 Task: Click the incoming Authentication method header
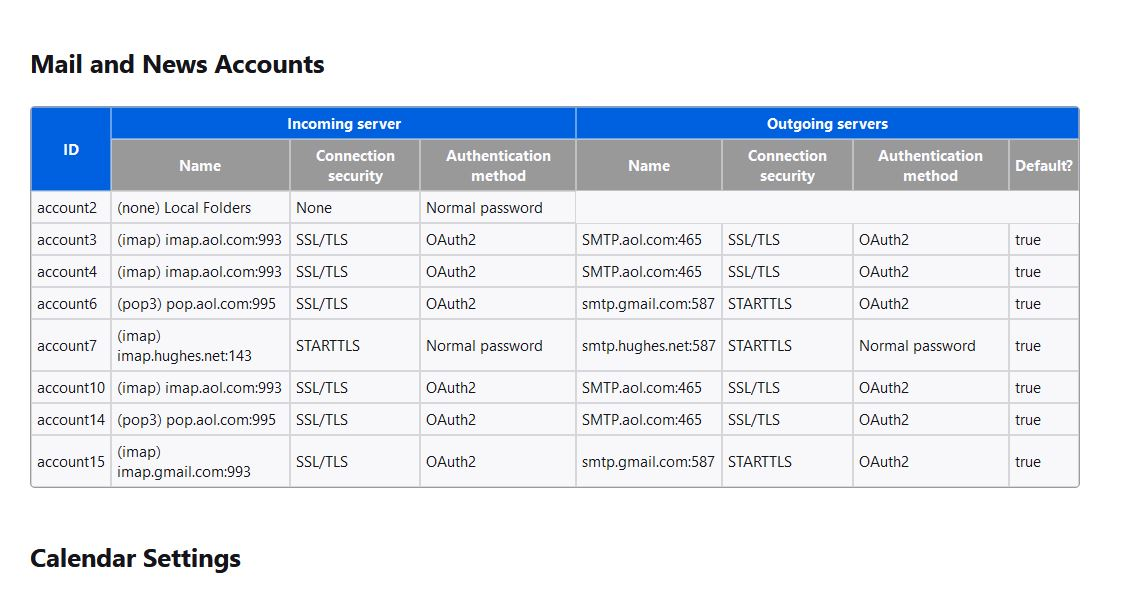point(498,166)
